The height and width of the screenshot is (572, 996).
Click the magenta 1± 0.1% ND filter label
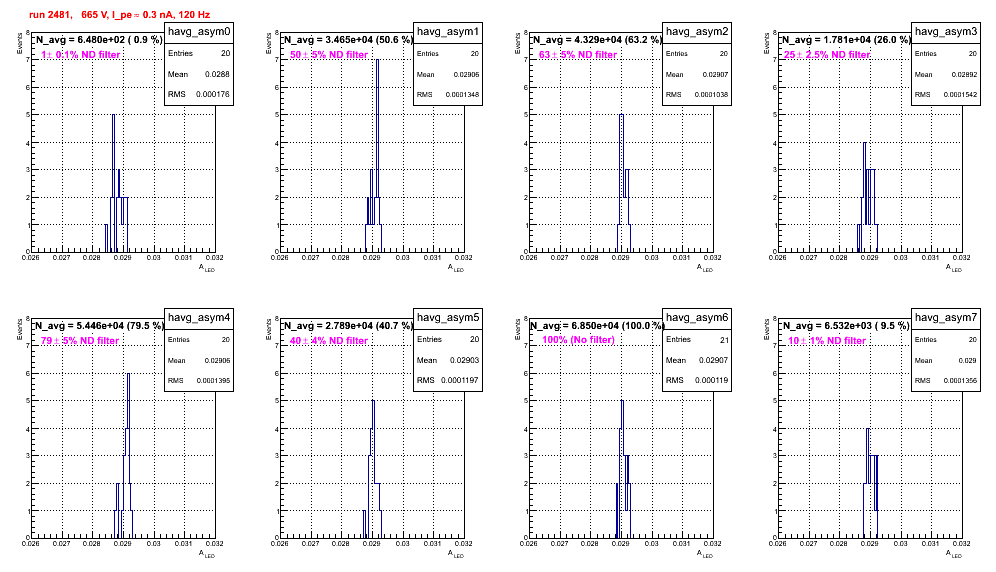tap(81, 55)
